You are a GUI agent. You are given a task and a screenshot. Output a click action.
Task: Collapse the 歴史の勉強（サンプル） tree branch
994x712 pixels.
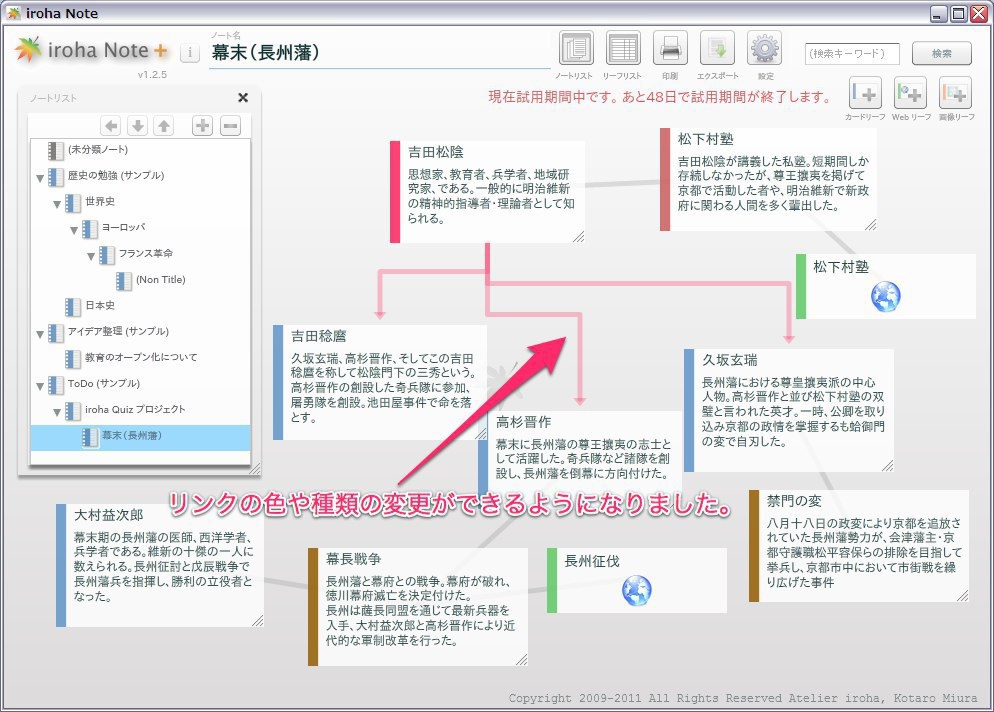click(40, 176)
